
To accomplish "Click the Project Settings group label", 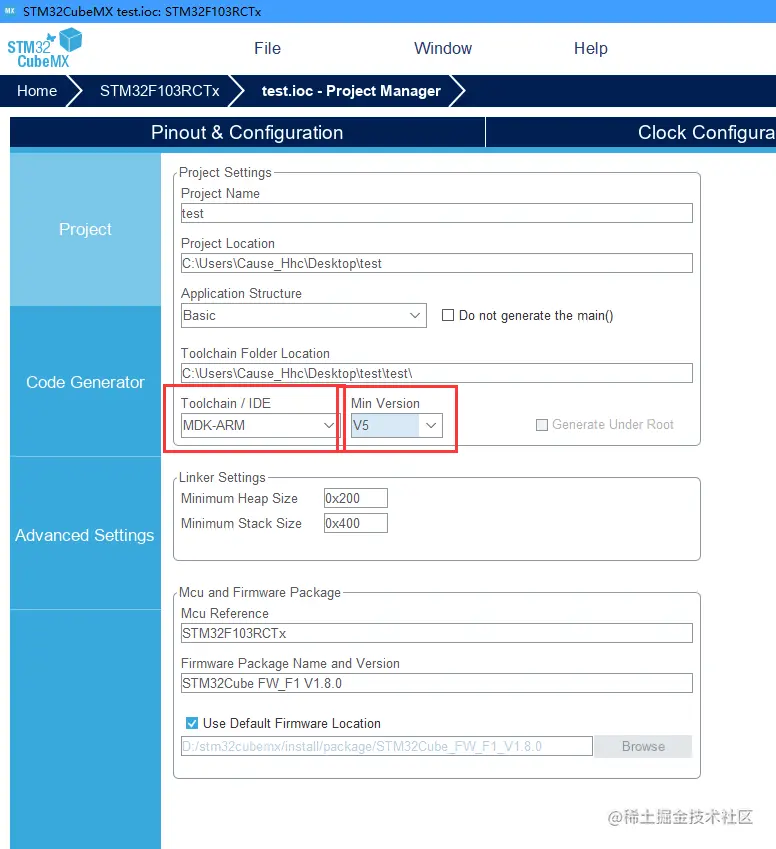I will pyautogui.click(x=225, y=172).
